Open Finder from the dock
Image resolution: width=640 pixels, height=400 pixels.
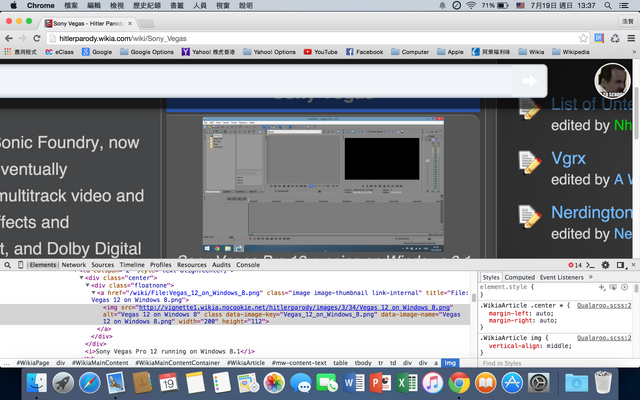point(37,383)
